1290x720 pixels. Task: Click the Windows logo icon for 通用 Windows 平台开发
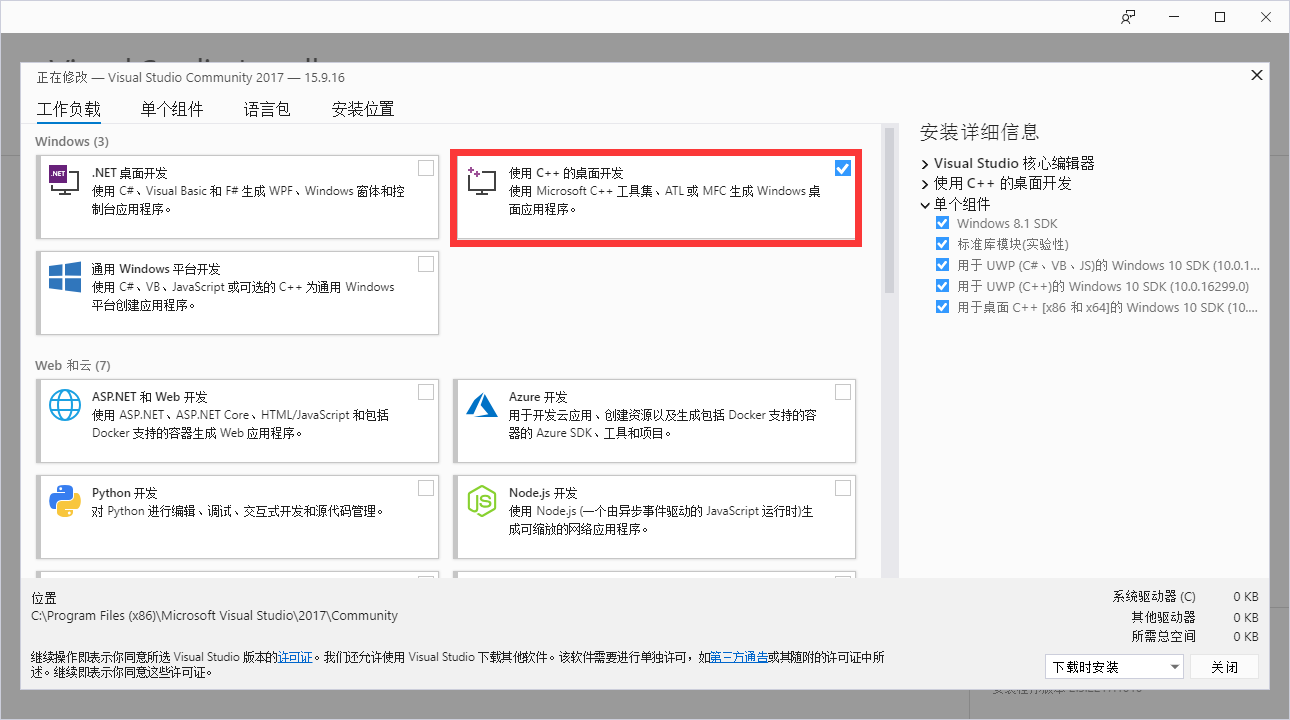click(65, 277)
